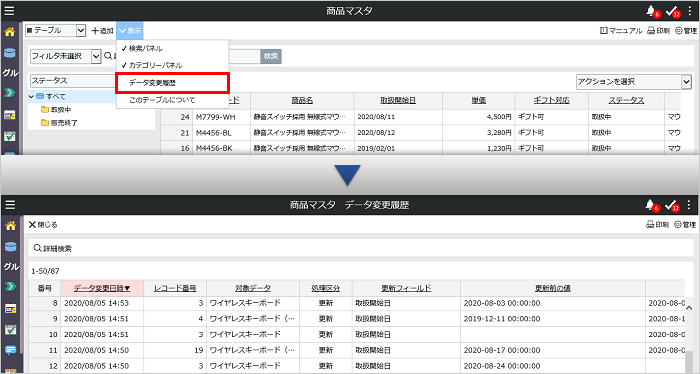Sort by ギフト対応 column header
Screen dimensions: 700x374
pos(551,101)
